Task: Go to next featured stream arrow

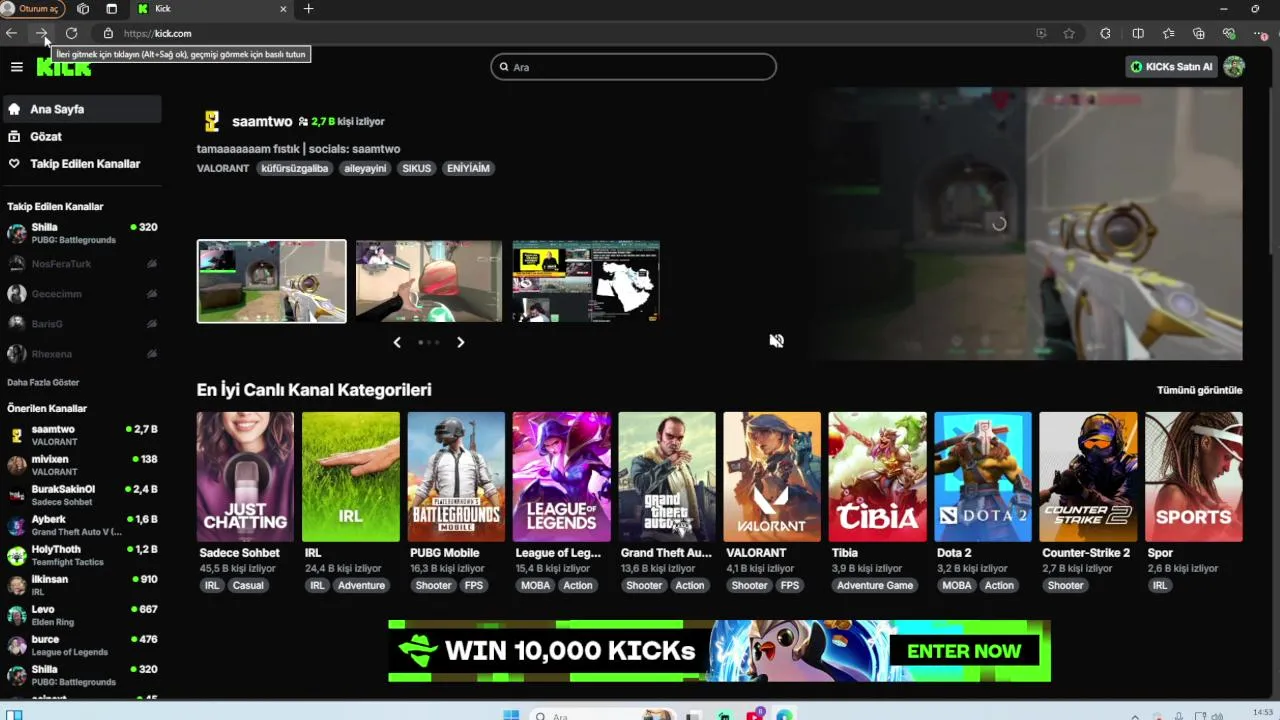Action: (460, 342)
